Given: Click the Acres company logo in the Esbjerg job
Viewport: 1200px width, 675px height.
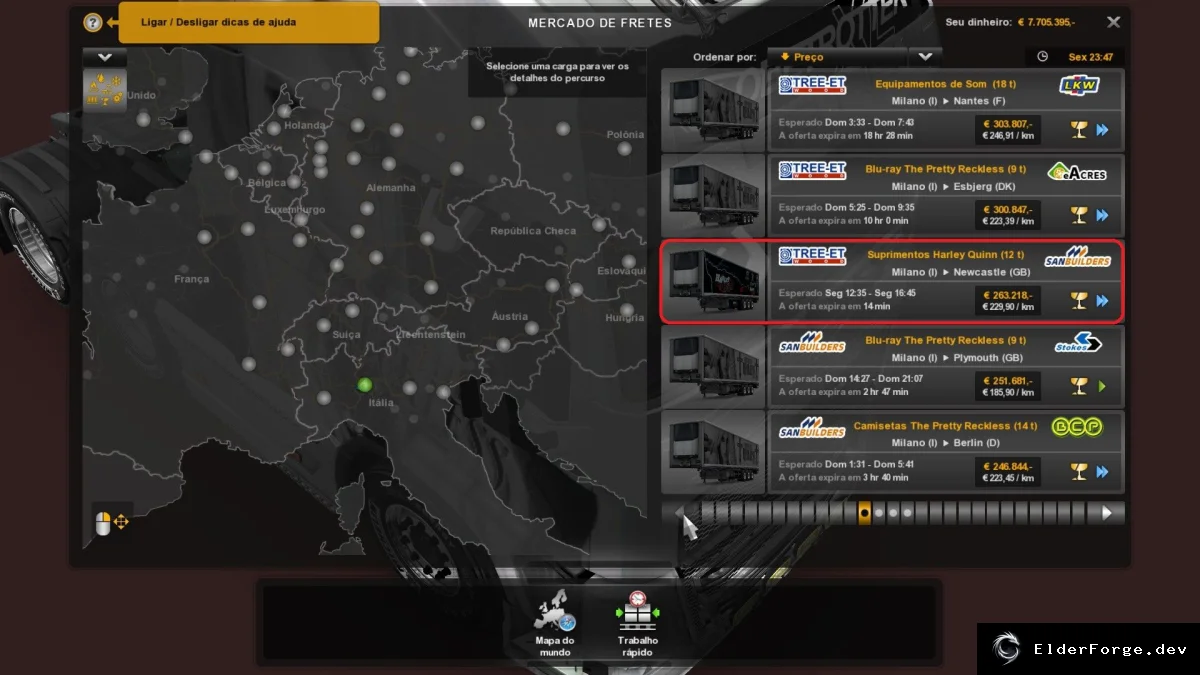Looking at the screenshot, I should coord(1077,172).
